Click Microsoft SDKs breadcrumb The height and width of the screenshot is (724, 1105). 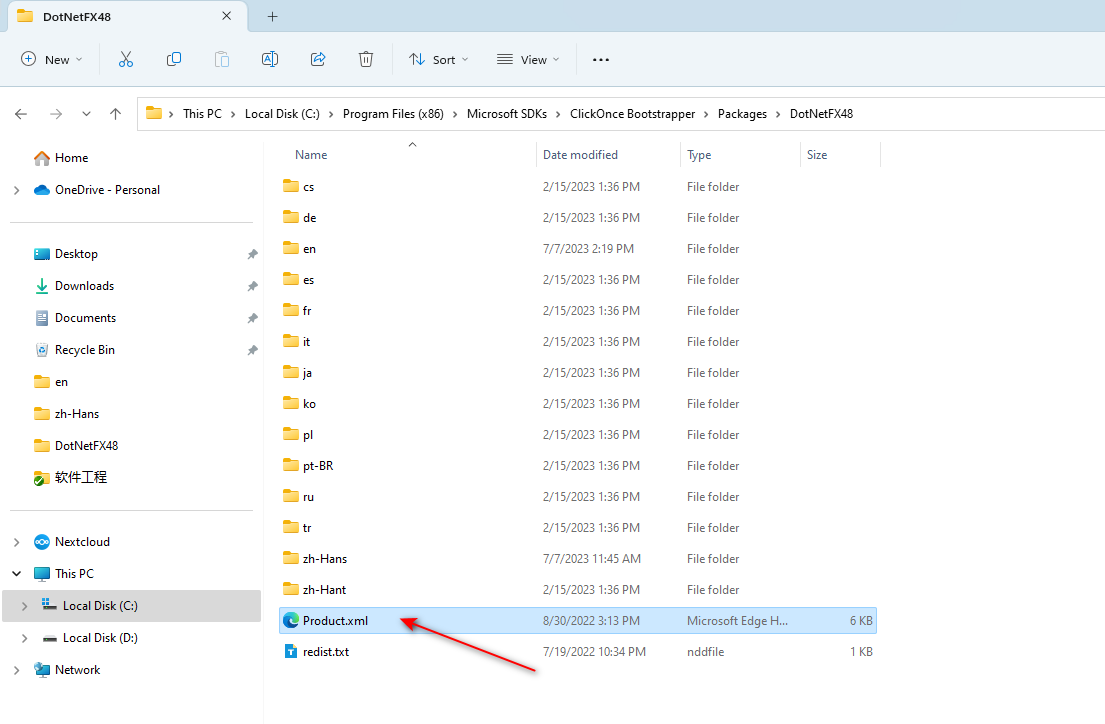tap(507, 113)
